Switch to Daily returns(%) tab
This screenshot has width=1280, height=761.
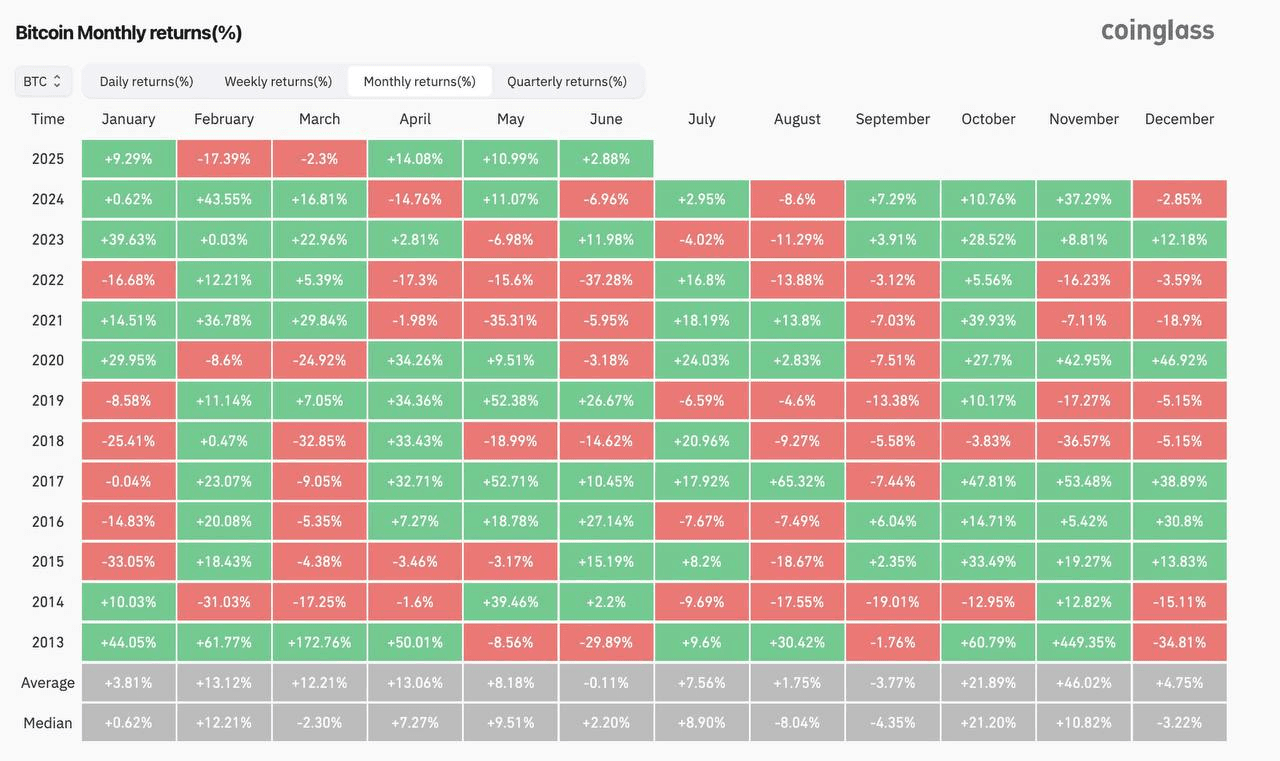click(x=146, y=81)
